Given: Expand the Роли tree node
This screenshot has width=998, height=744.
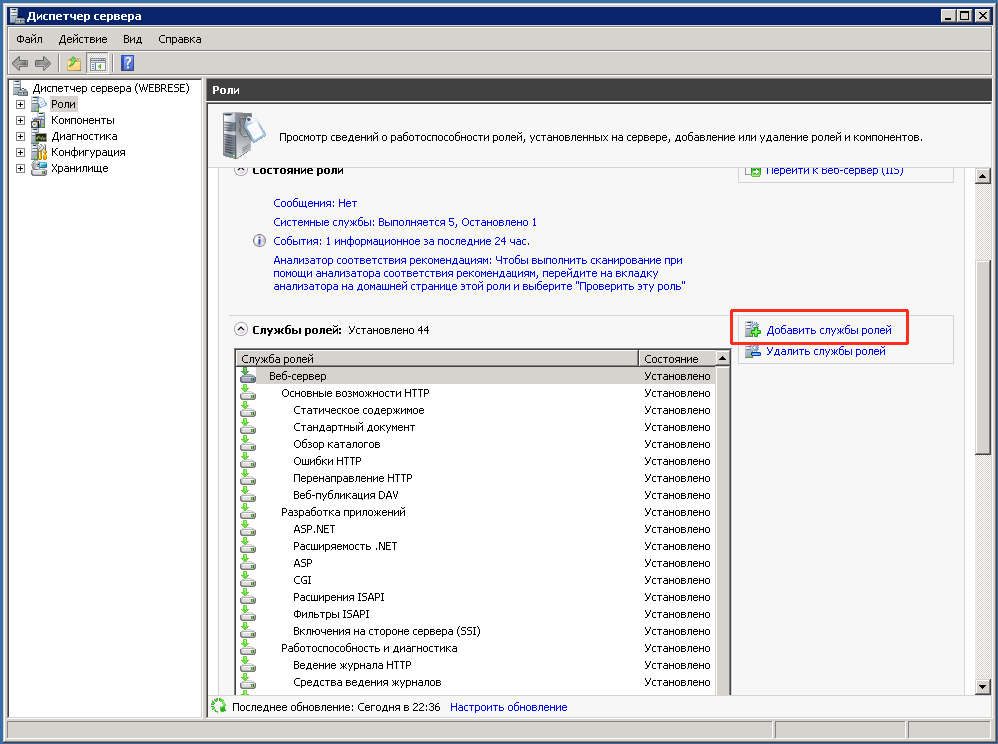Looking at the screenshot, I should click(20, 104).
